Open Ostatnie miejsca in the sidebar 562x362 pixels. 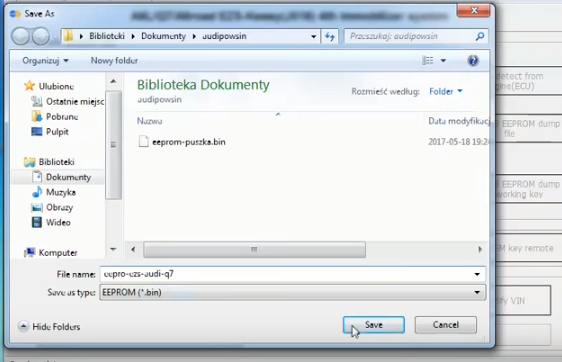point(75,102)
